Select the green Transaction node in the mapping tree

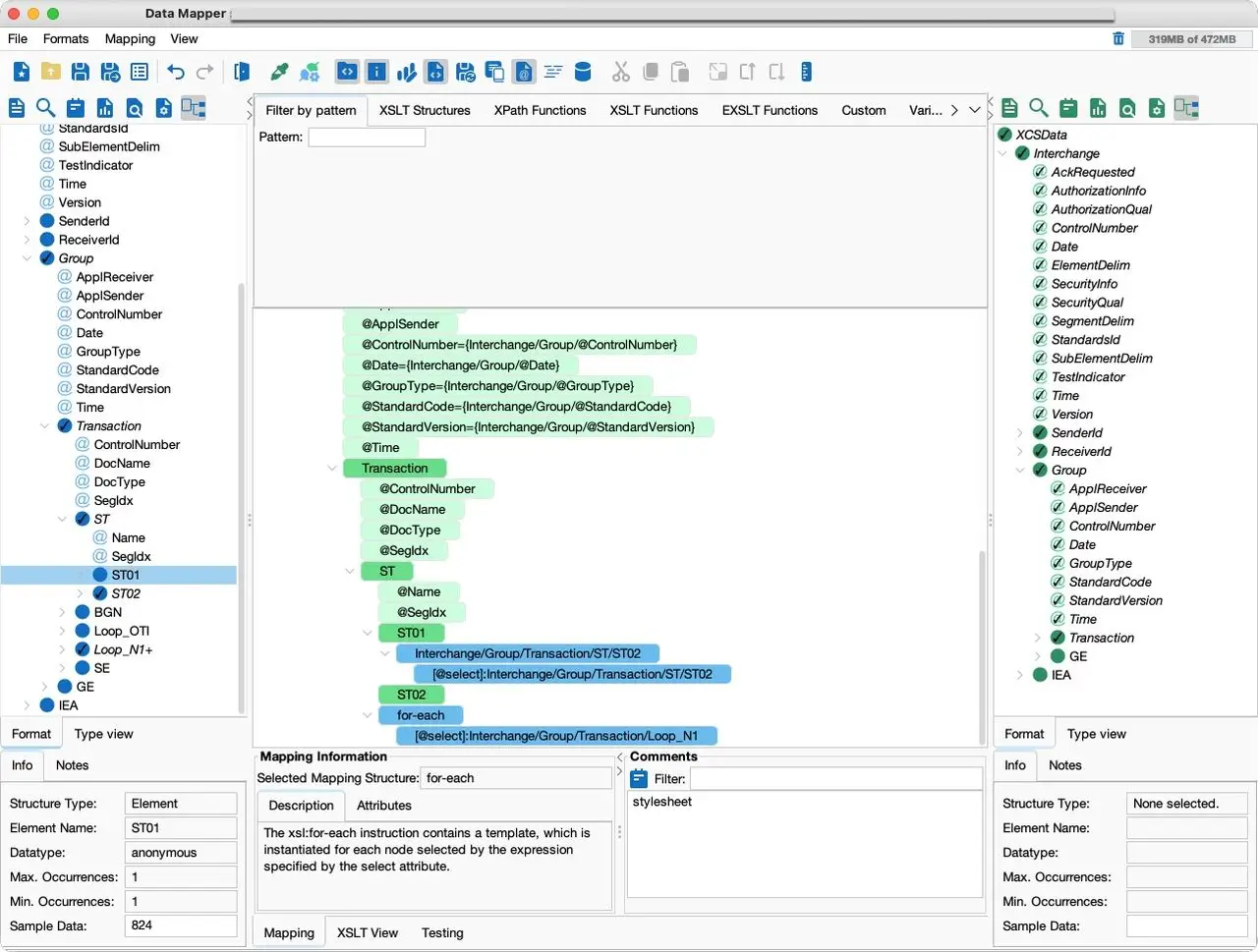395,468
